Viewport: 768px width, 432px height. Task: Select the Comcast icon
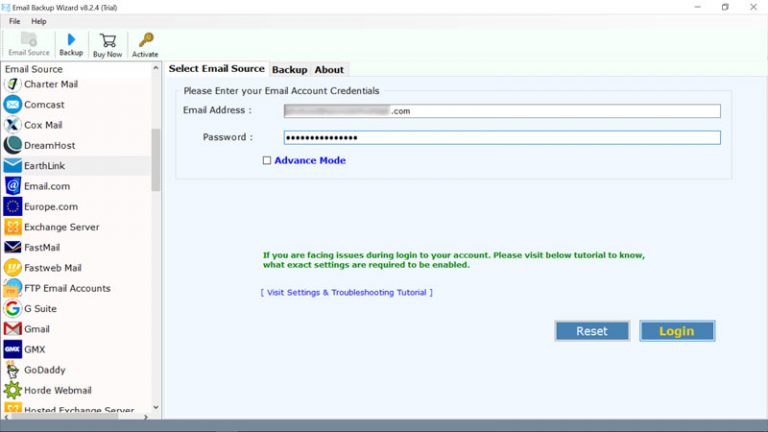pos(12,104)
